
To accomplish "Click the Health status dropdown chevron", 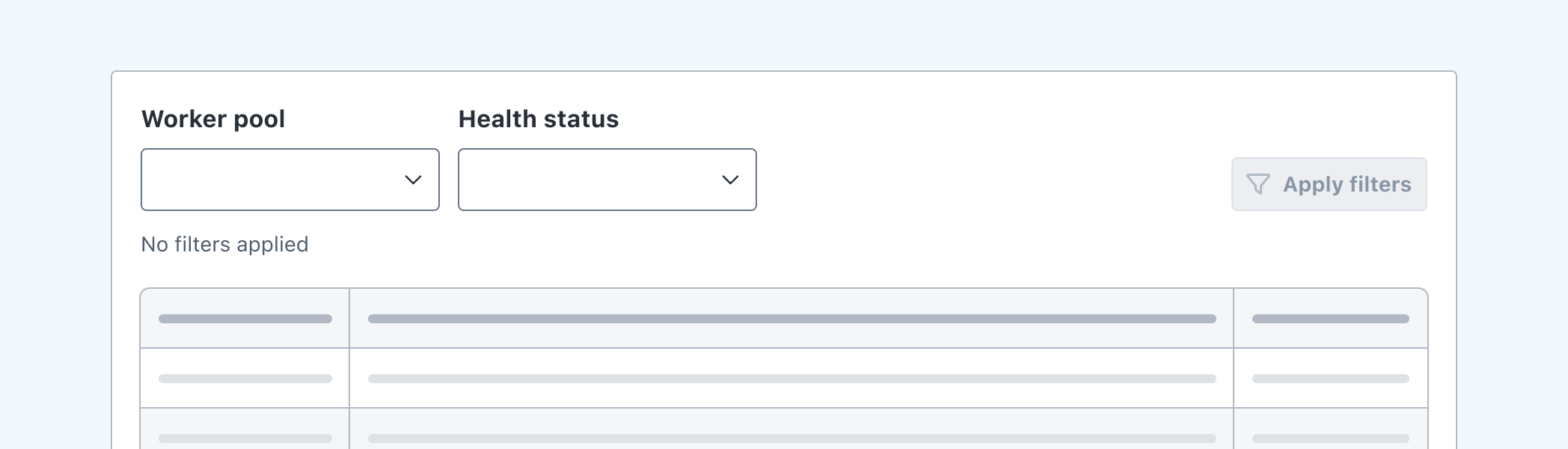I will 729,180.
